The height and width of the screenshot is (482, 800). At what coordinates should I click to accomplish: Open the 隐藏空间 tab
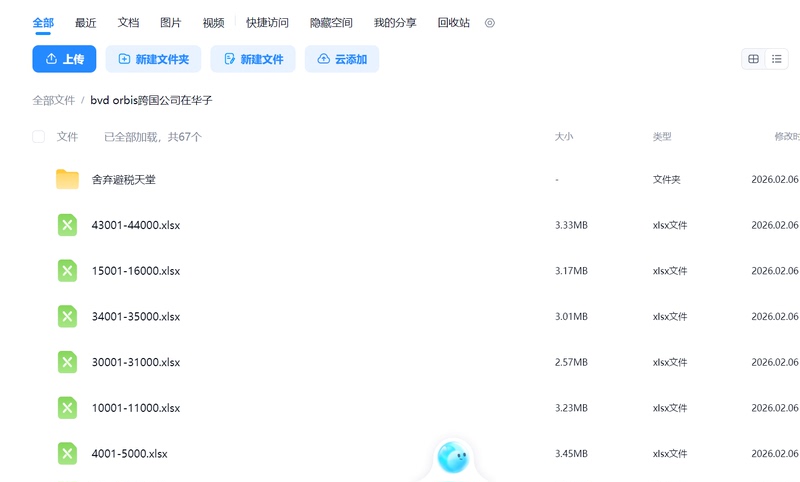[x=331, y=22]
